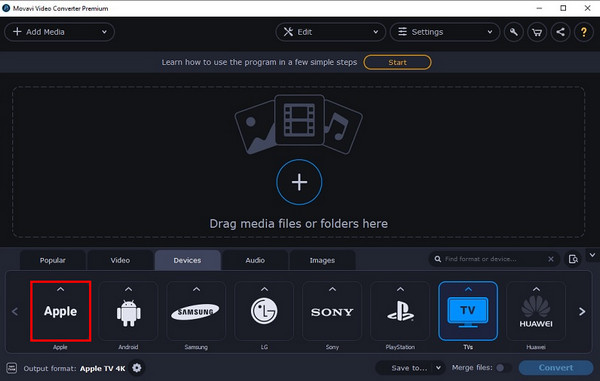
Task: Expand the TVs presets chevron
Action: coord(468,290)
